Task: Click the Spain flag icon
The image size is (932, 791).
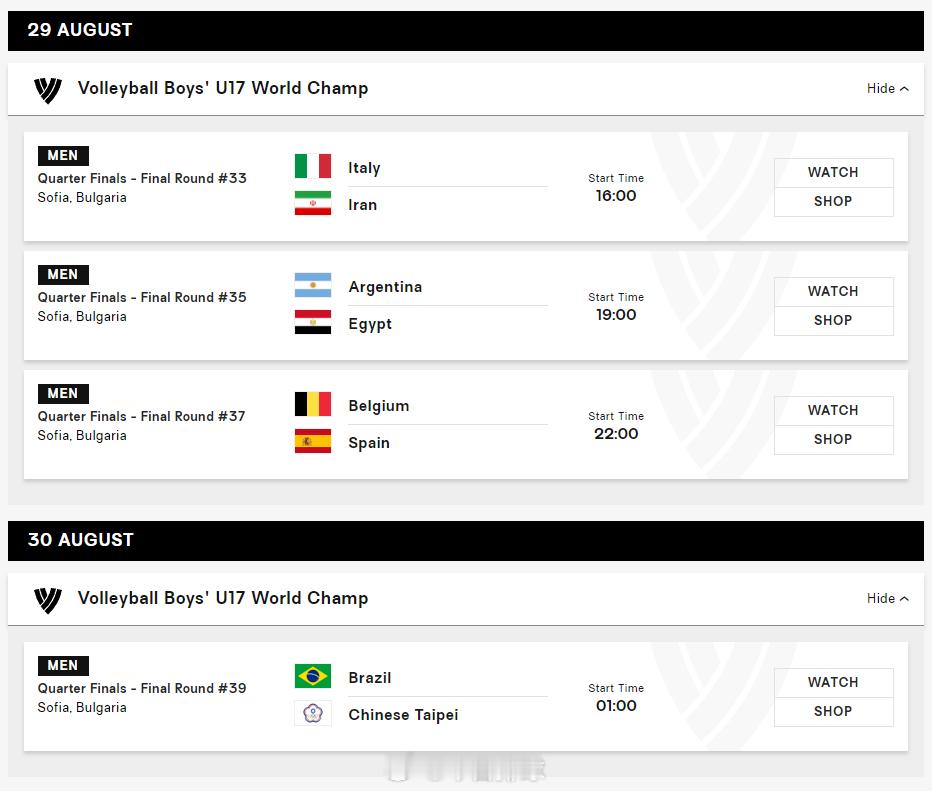Action: 313,441
